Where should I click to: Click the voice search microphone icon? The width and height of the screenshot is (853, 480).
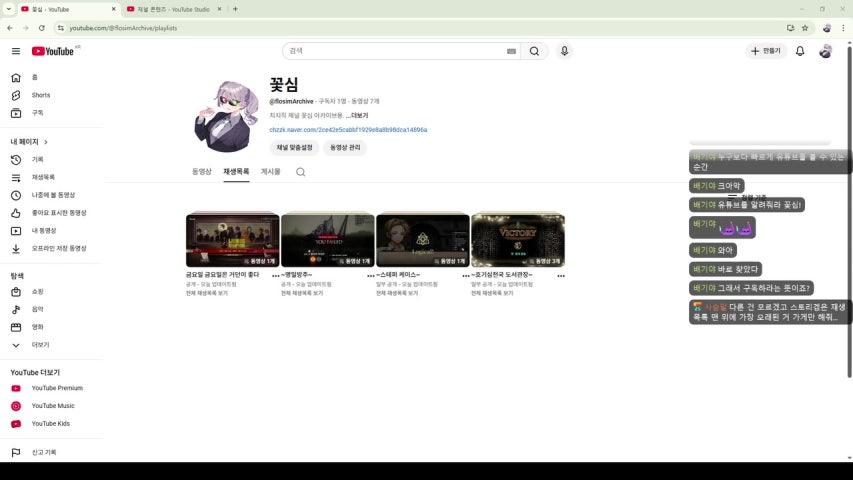pyautogui.click(x=564, y=51)
